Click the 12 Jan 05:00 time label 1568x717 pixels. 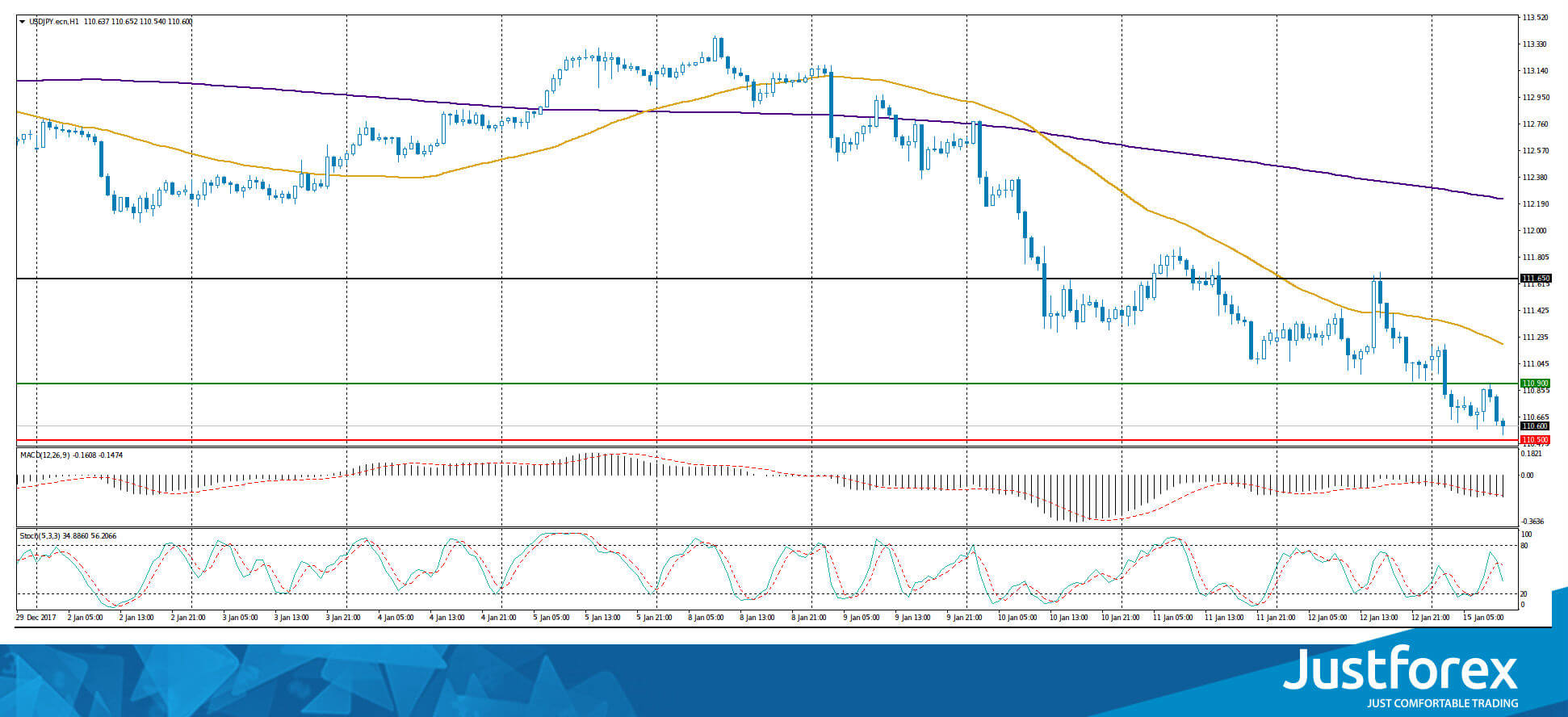click(x=1327, y=618)
